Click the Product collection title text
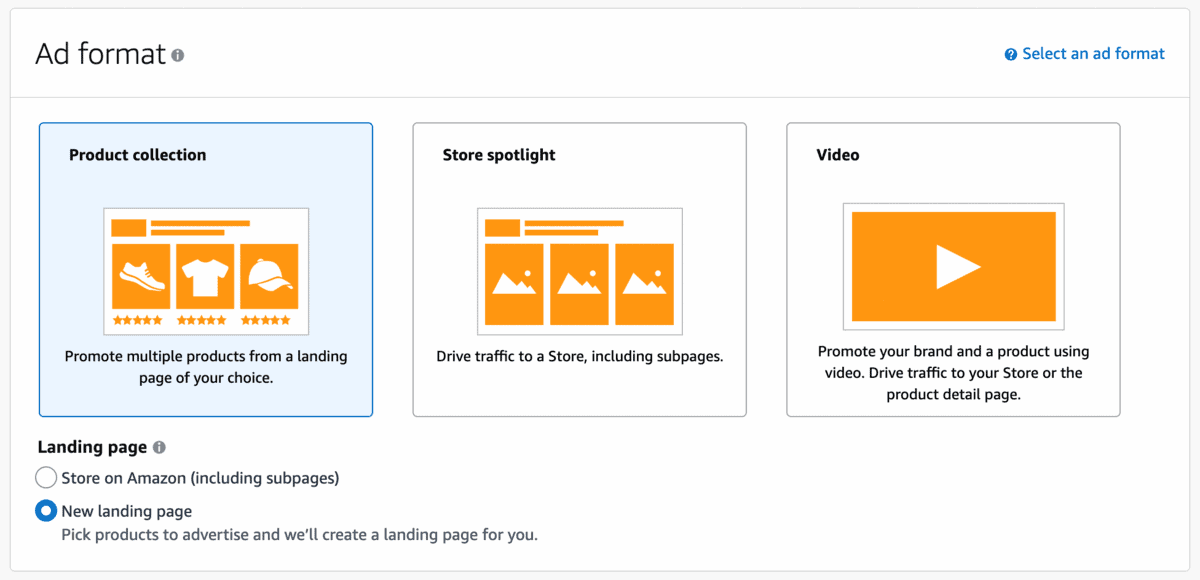The height and width of the screenshot is (580, 1200). pyautogui.click(x=138, y=155)
